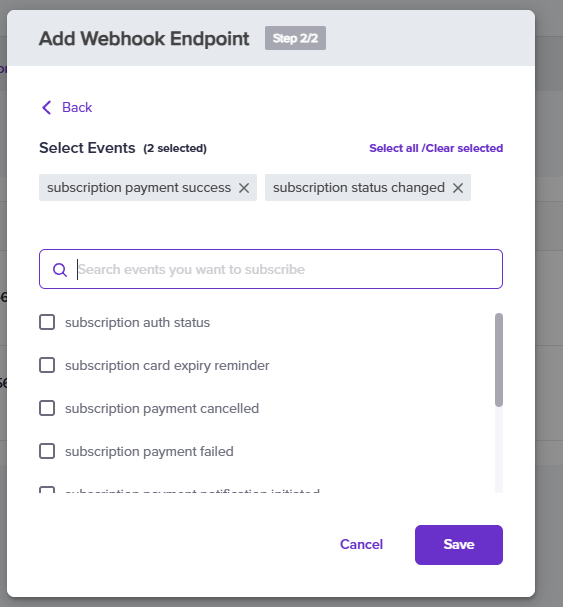Image resolution: width=563 pixels, height=607 pixels.
Task: Save the webhook endpoint
Action: pyautogui.click(x=459, y=545)
